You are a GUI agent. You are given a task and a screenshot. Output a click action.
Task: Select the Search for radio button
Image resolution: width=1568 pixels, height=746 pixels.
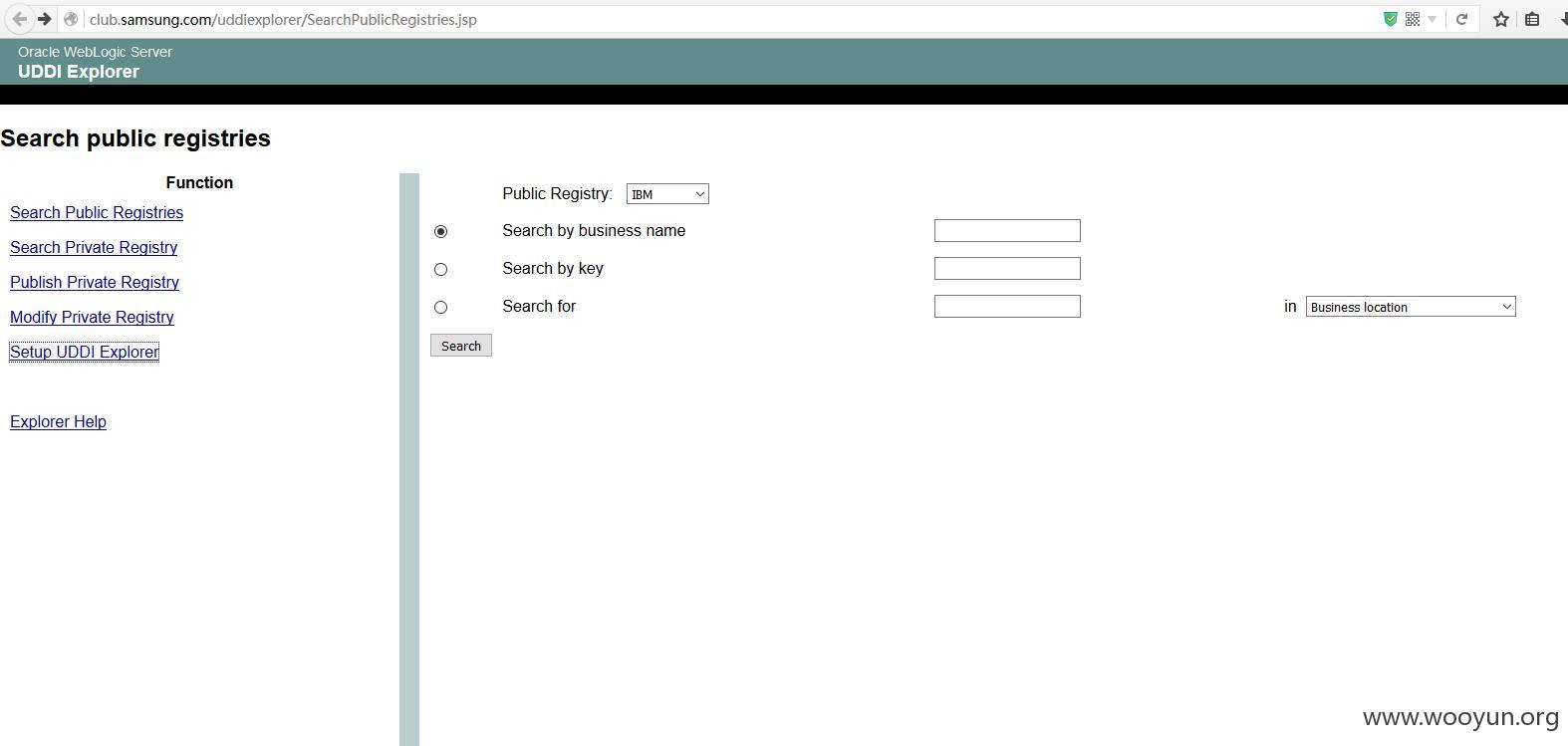[x=440, y=307]
